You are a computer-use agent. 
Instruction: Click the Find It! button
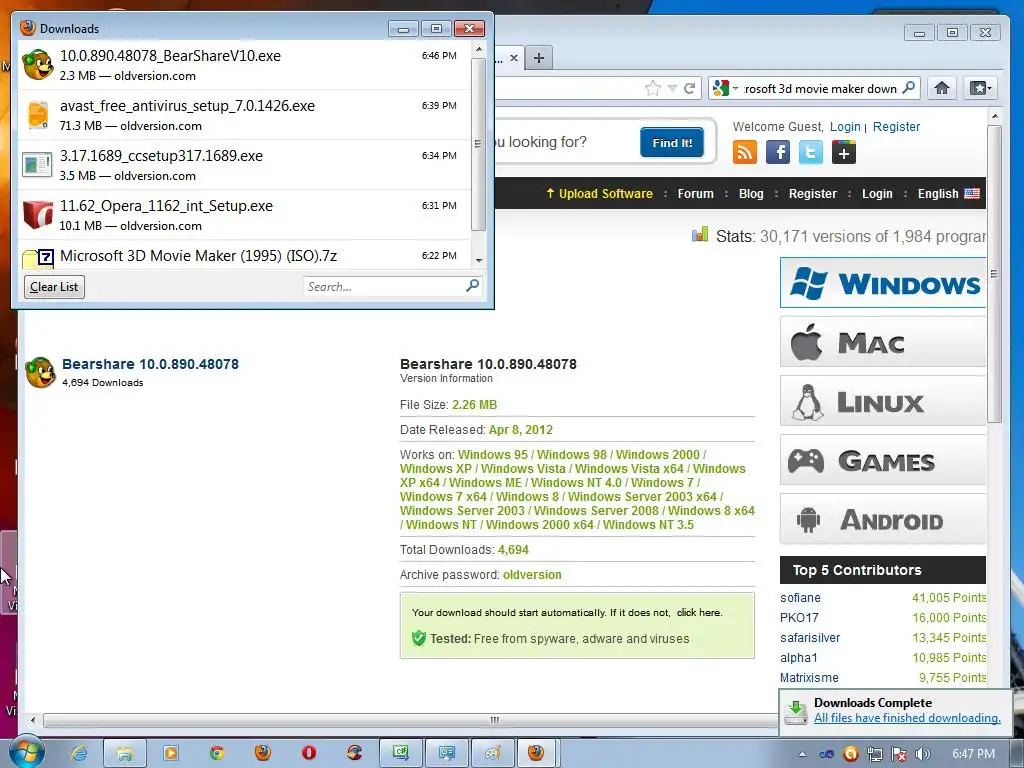(672, 142)
